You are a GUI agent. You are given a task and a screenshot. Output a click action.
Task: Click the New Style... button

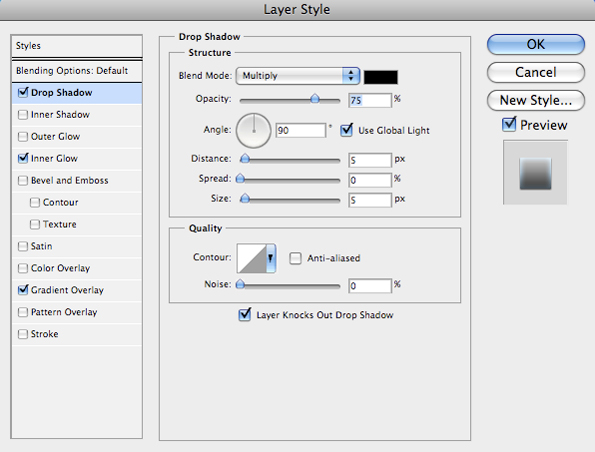click(536, 100)
